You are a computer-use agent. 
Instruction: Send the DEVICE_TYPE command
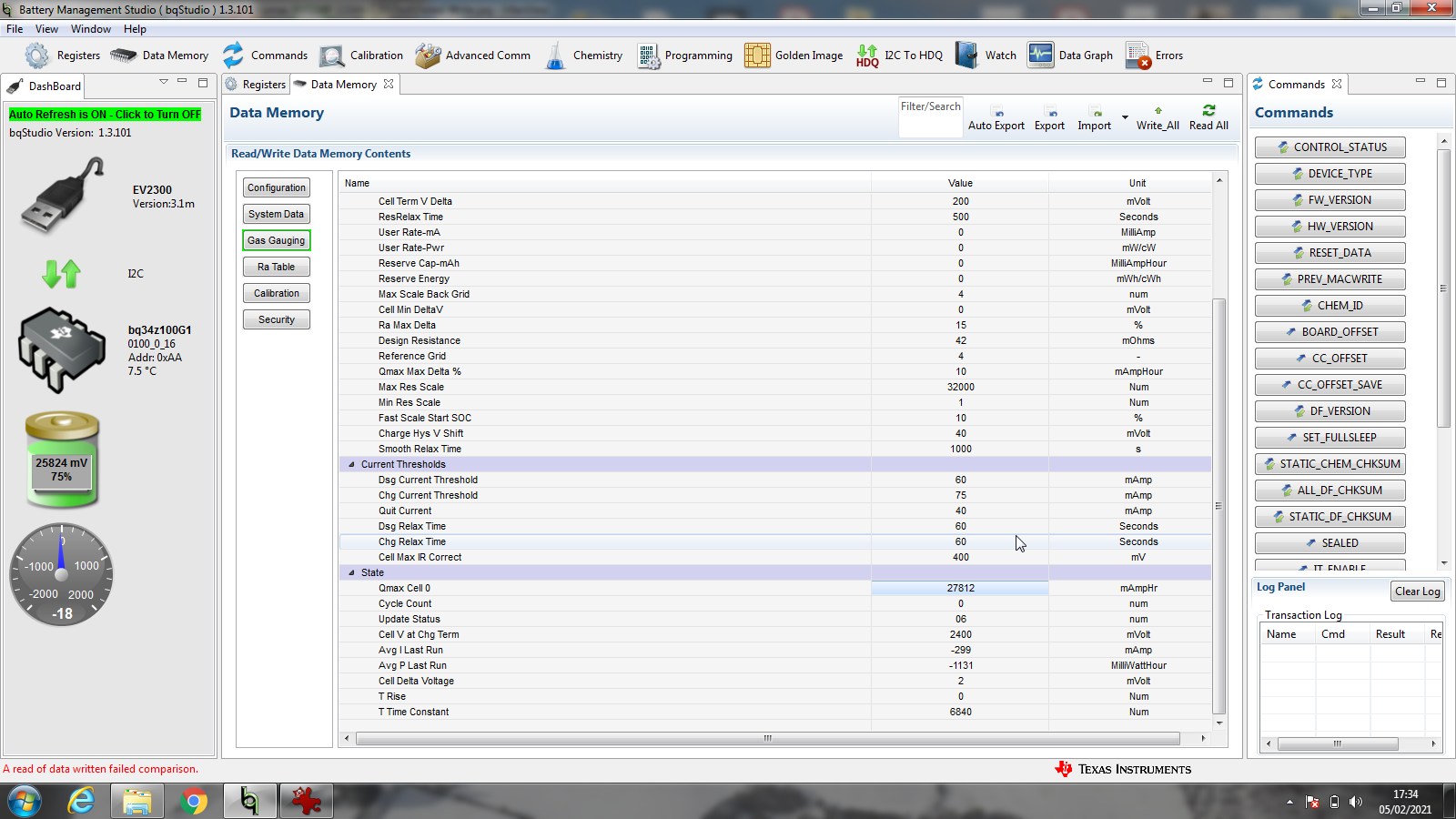coord(1330,174)
